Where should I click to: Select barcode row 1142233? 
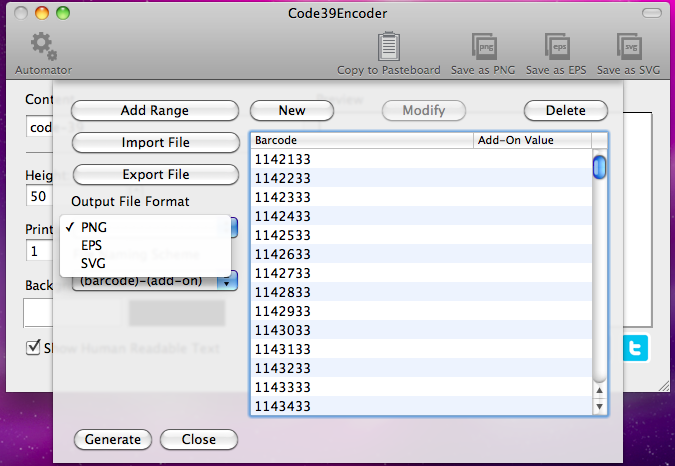[x=421, y=178]
